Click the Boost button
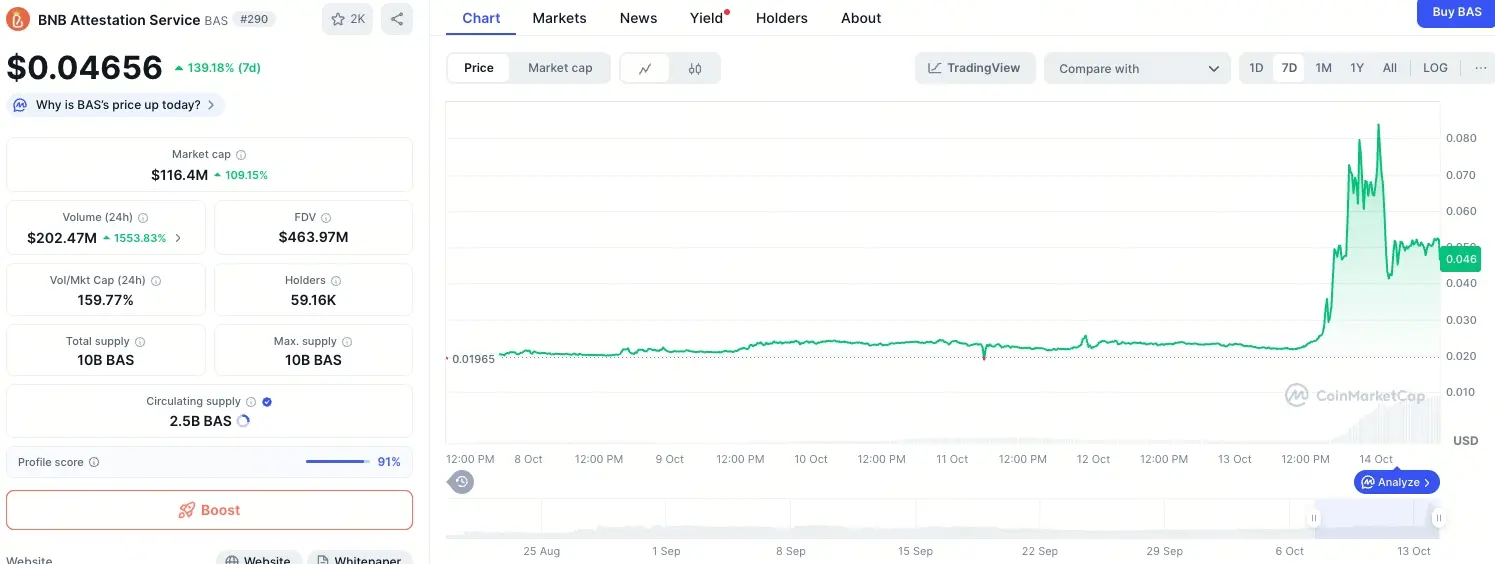 (209, 510)
